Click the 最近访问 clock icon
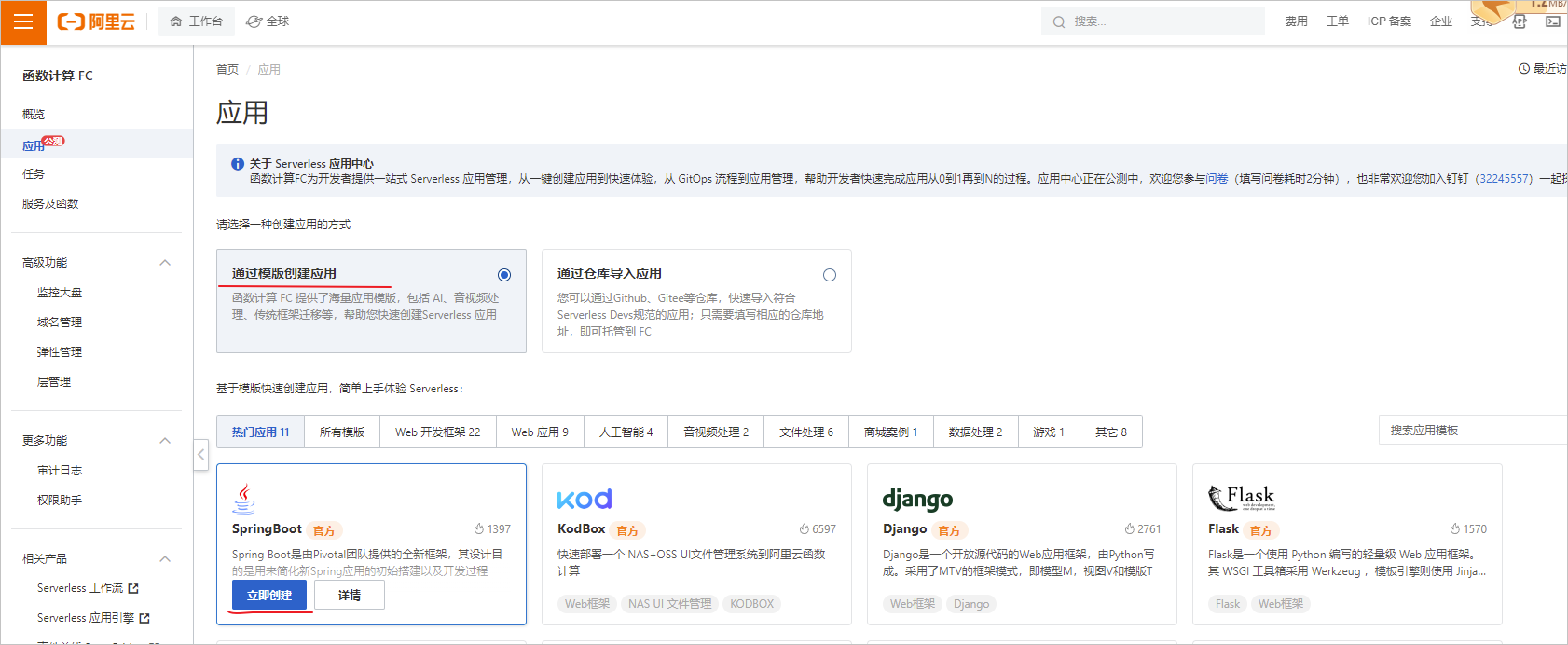This screenshot has height=645, width=1568. (1524, 69)
